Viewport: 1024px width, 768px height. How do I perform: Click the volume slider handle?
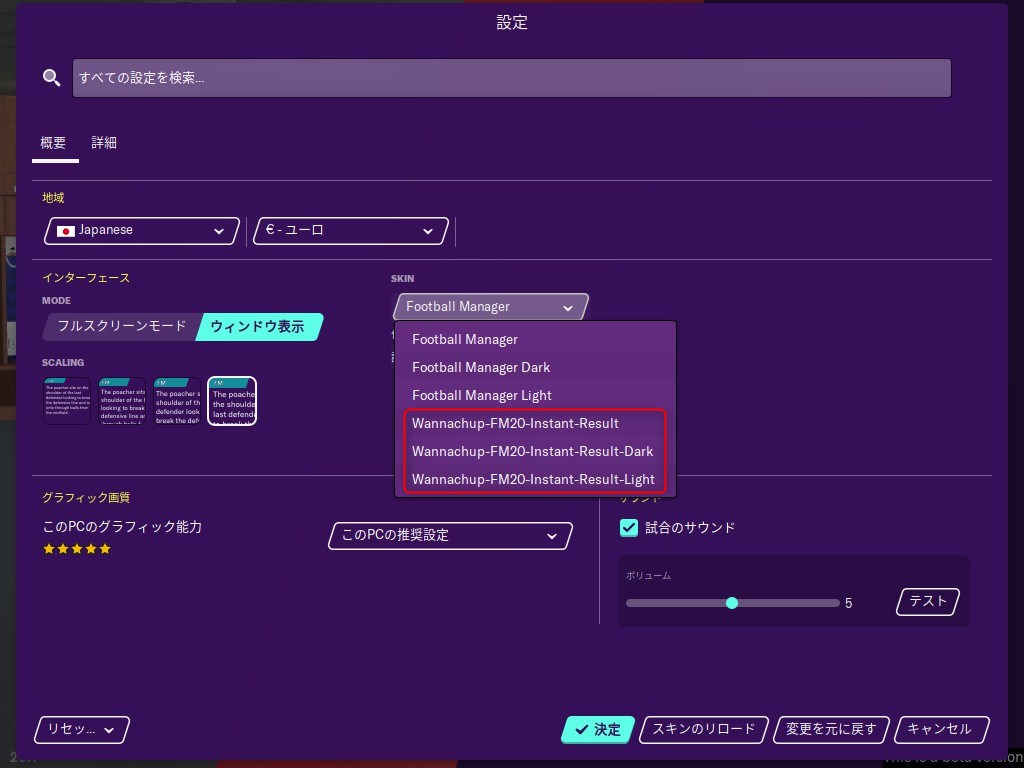(732, 603)
